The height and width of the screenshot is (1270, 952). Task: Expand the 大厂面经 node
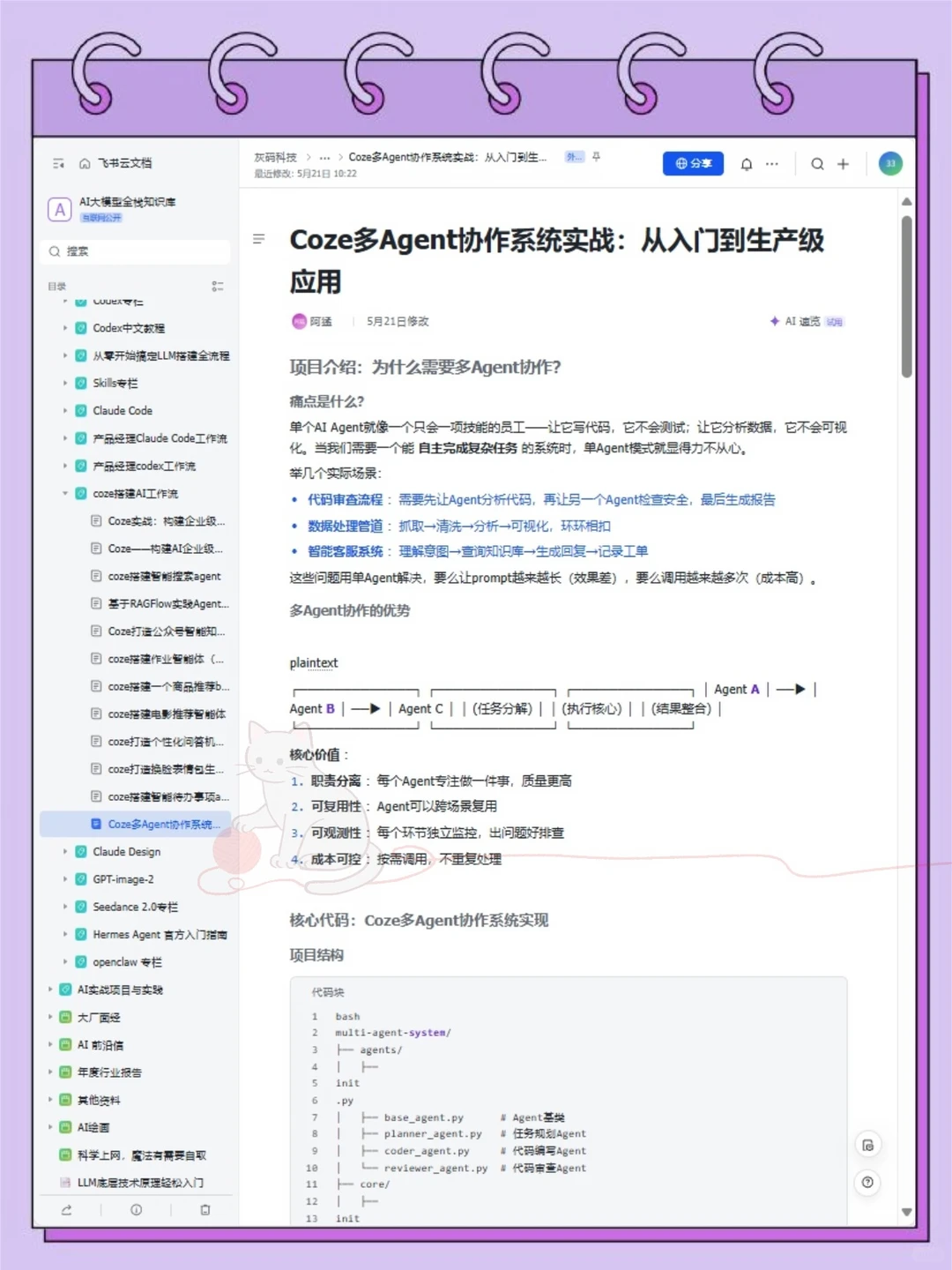tap(49, 1017)
